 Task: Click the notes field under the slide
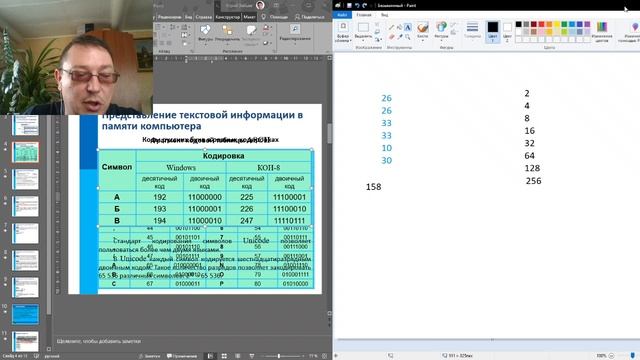tap(192, 341)
